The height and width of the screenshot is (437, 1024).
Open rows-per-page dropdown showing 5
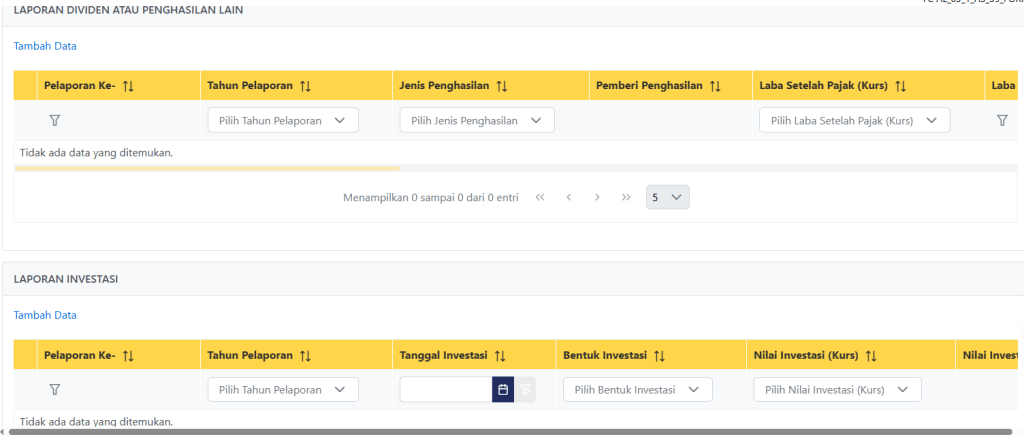coord(667,197)
